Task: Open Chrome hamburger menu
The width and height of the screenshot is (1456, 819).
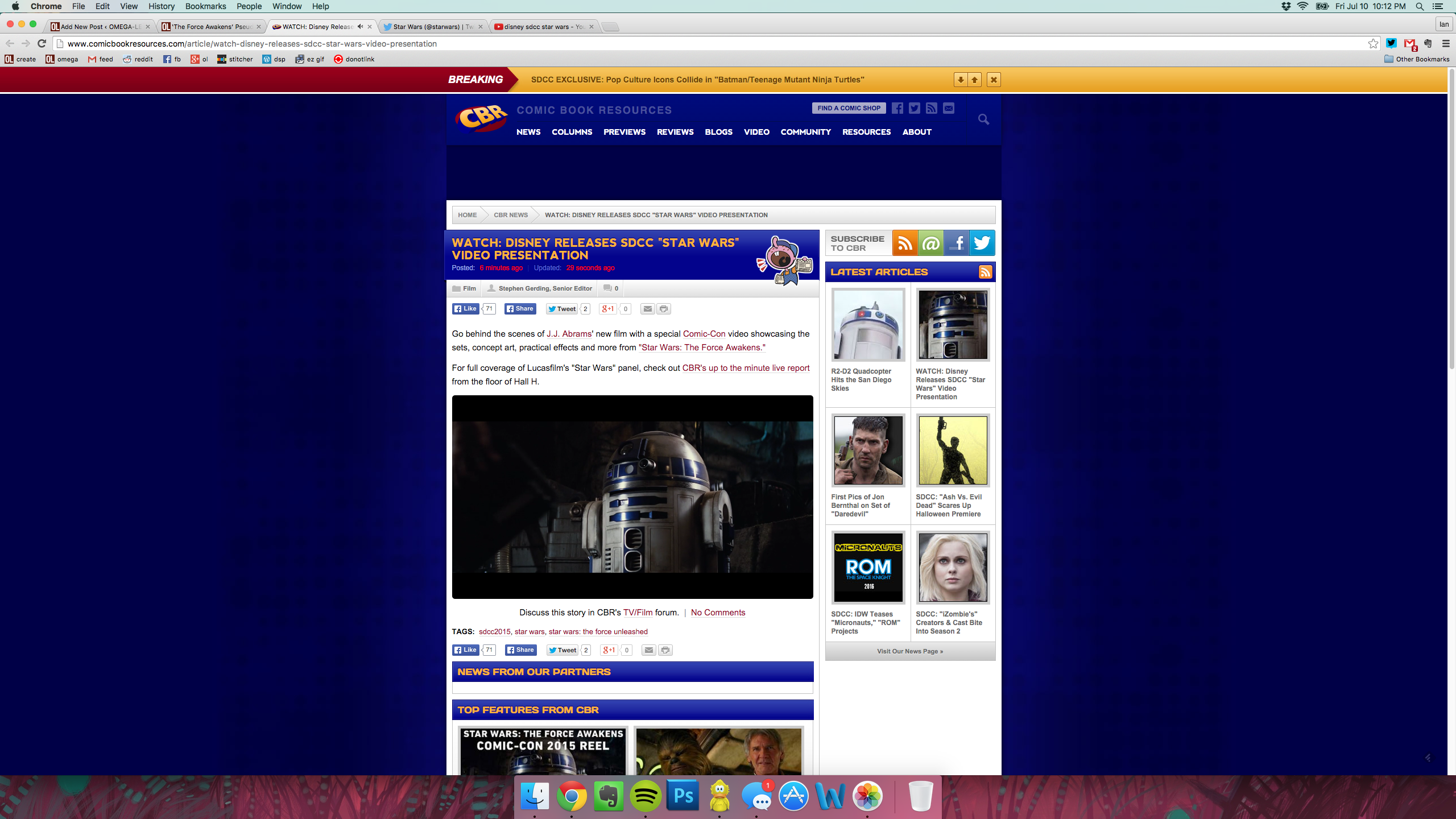Action: [1446, 44]
